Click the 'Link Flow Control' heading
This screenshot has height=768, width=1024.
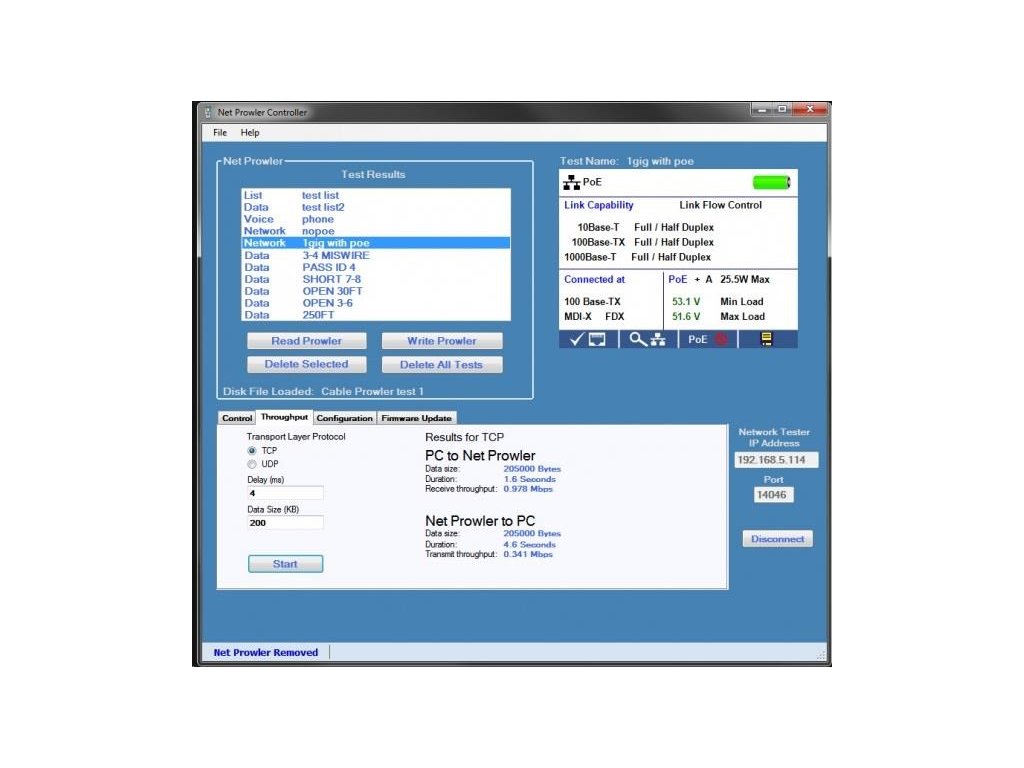720,205
